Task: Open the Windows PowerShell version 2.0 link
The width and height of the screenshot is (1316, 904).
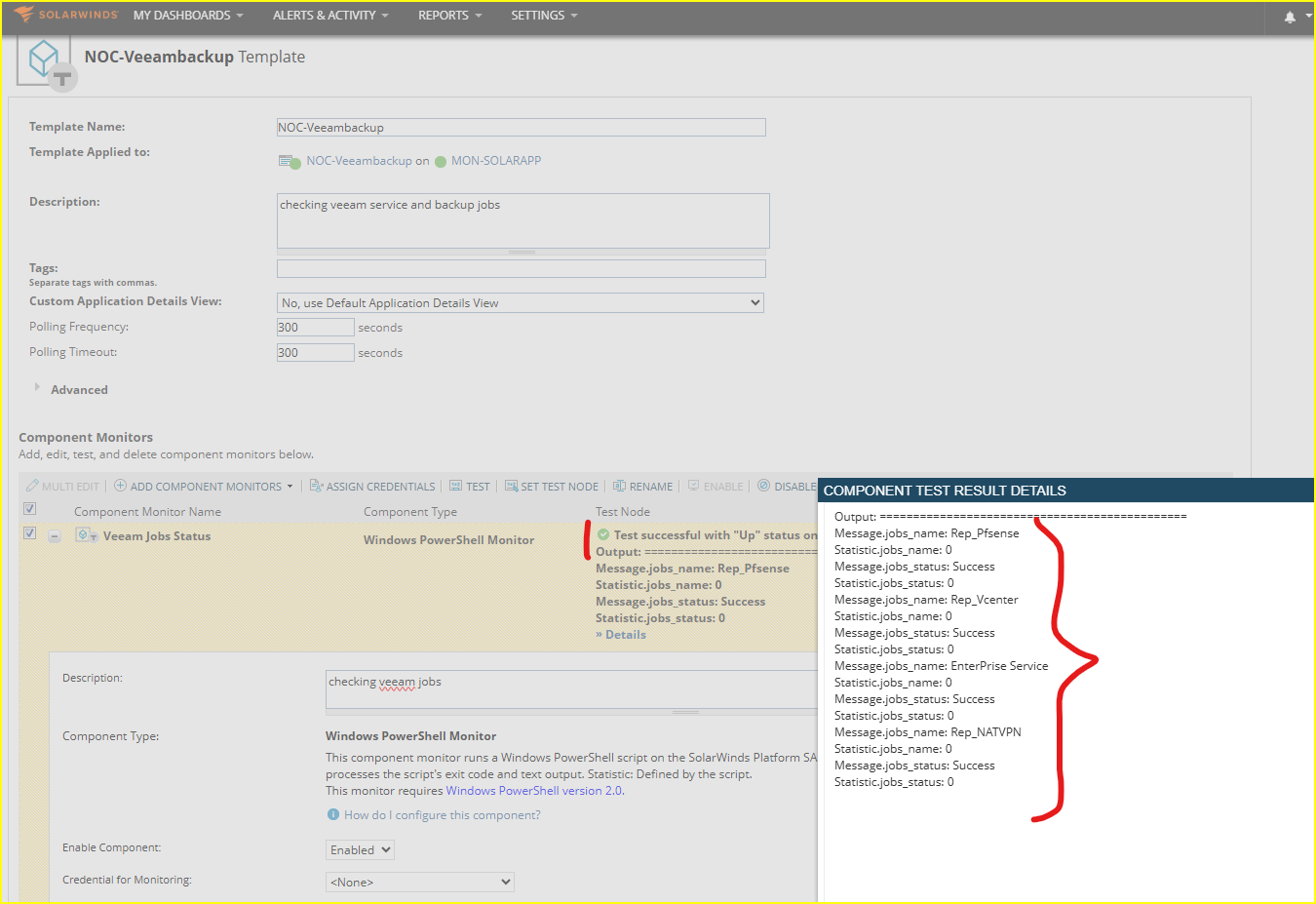Action: click(534, 791)
